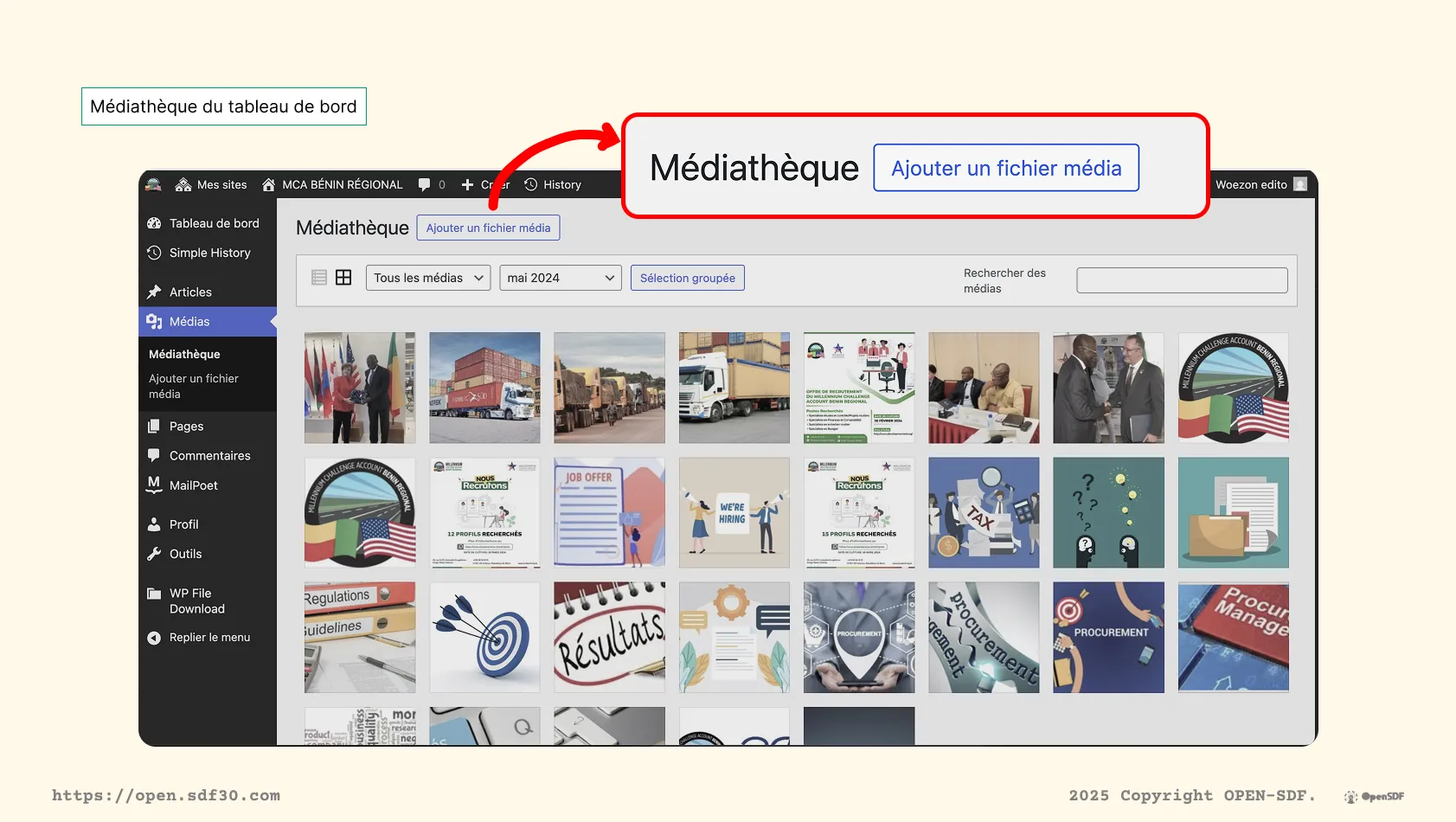Open WP File Download folder icon
This screenshot has width=1456, height=822.
click(155, 594)
